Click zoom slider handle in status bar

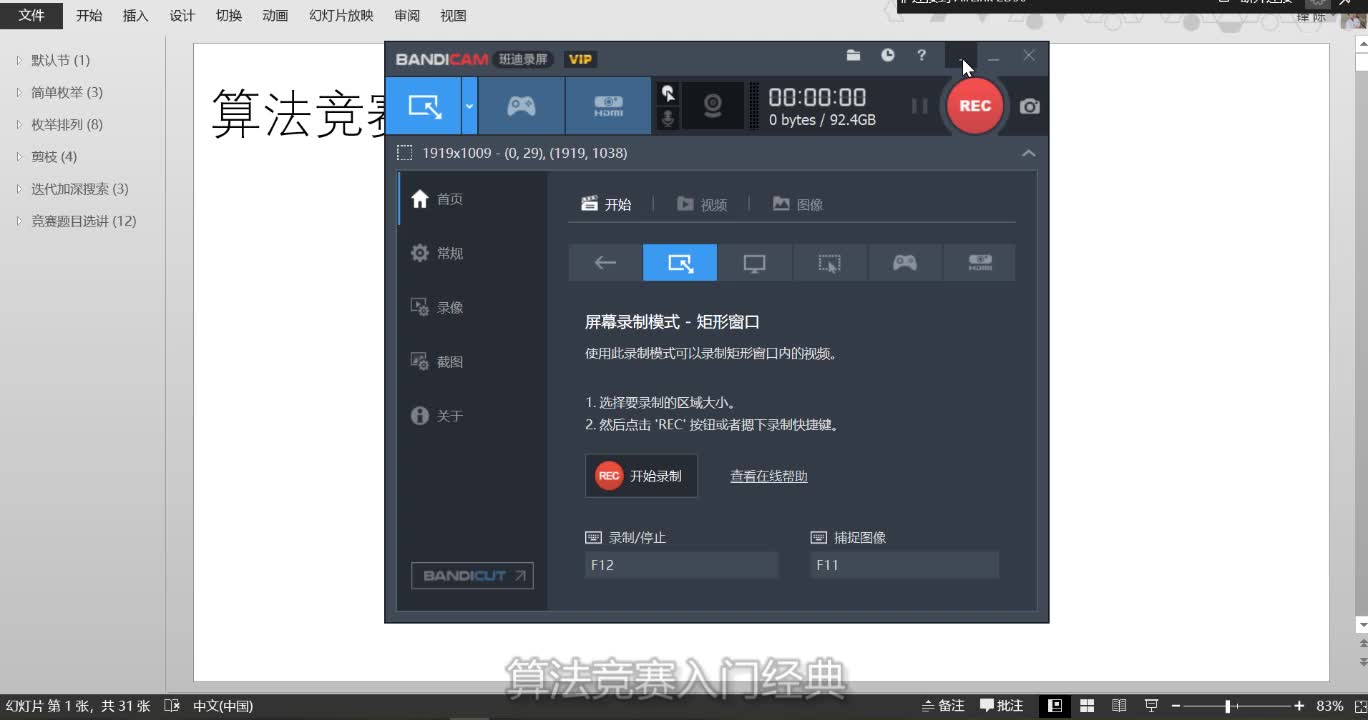1227,706
